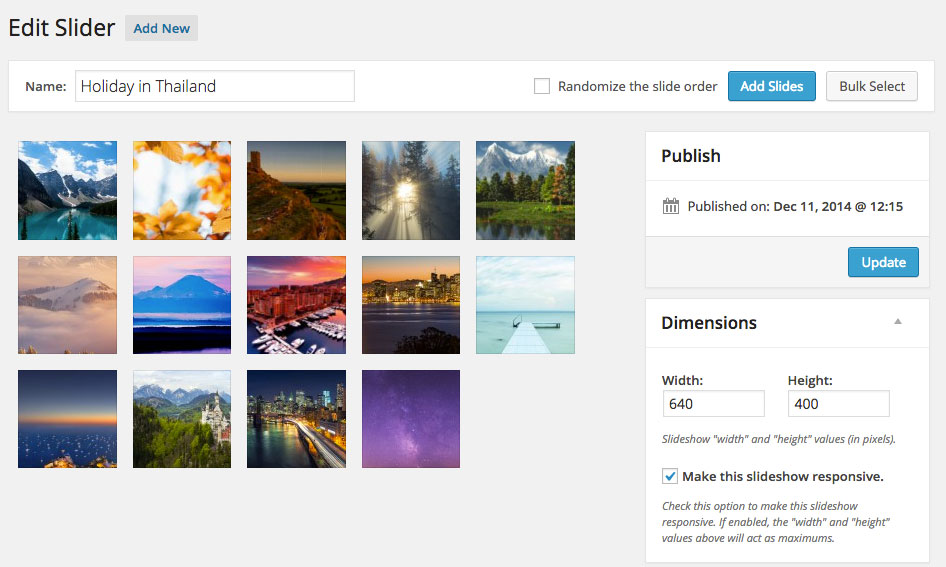Select the night highway light trails thumbnail
The height and width of the screenshot is (567, 946).
click(296, 419)
